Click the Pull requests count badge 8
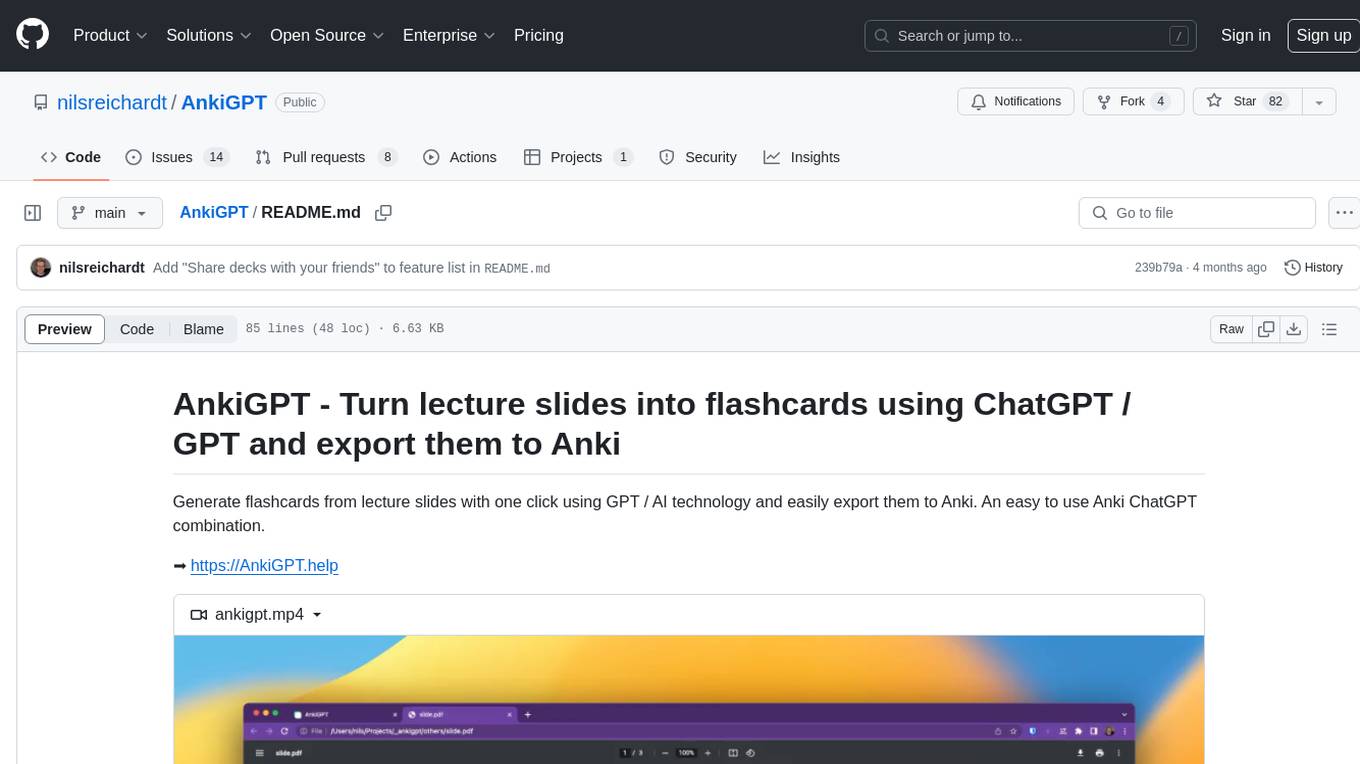Screen dimensions: 1360x764 tap(388, 157)
